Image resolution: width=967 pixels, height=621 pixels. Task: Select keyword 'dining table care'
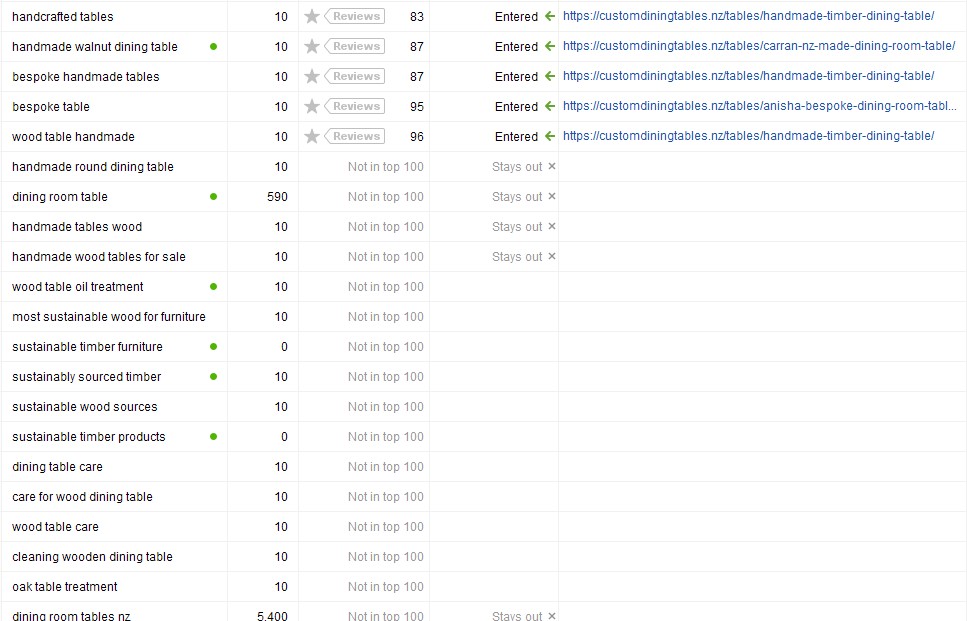coord(57,467)
